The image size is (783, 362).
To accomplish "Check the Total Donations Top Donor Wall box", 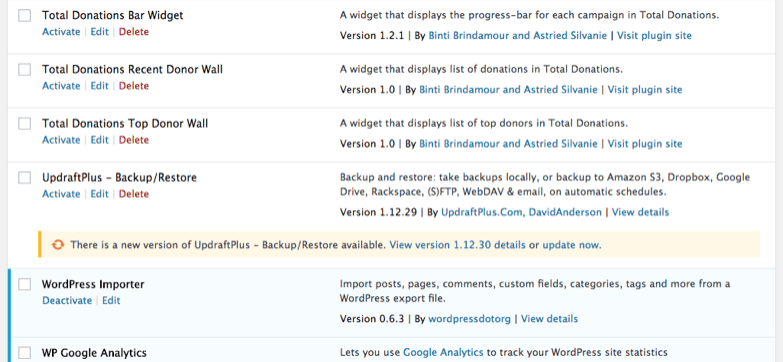I will [x=24, y=123].
